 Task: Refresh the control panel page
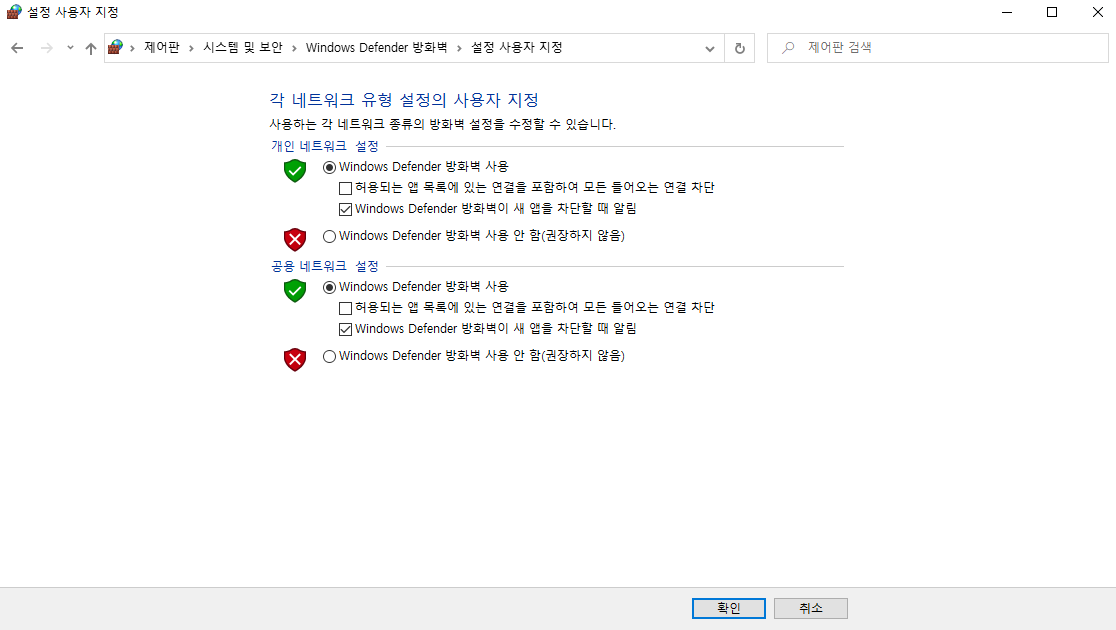pos(739,48)
